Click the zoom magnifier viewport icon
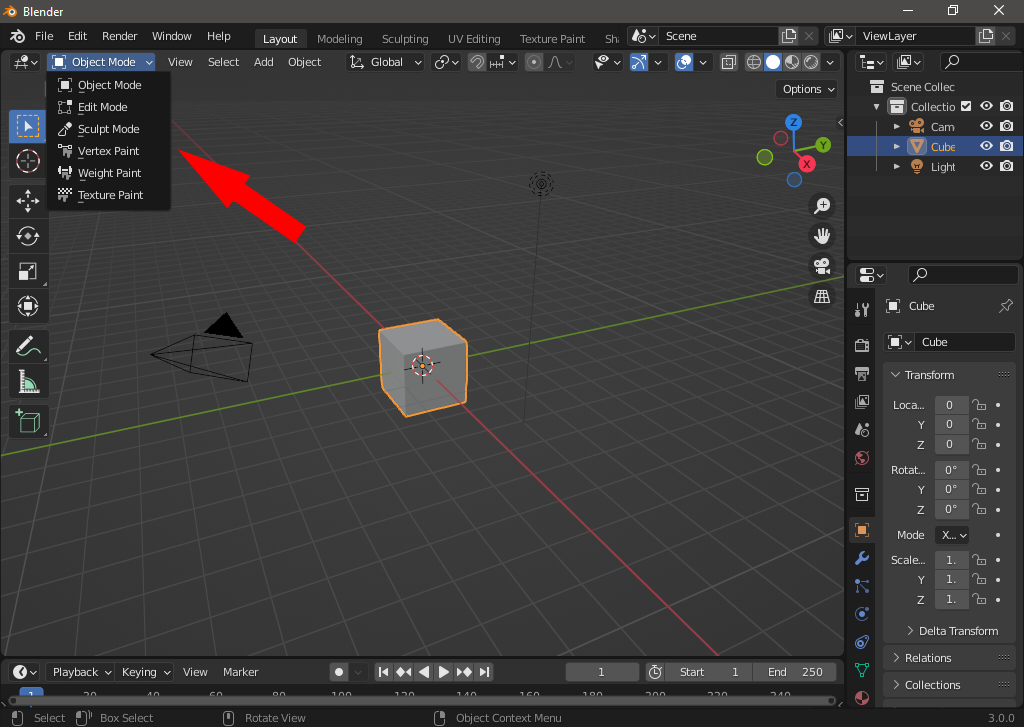The height and width of the screenshot is (727, 1024). pos(822,206)
